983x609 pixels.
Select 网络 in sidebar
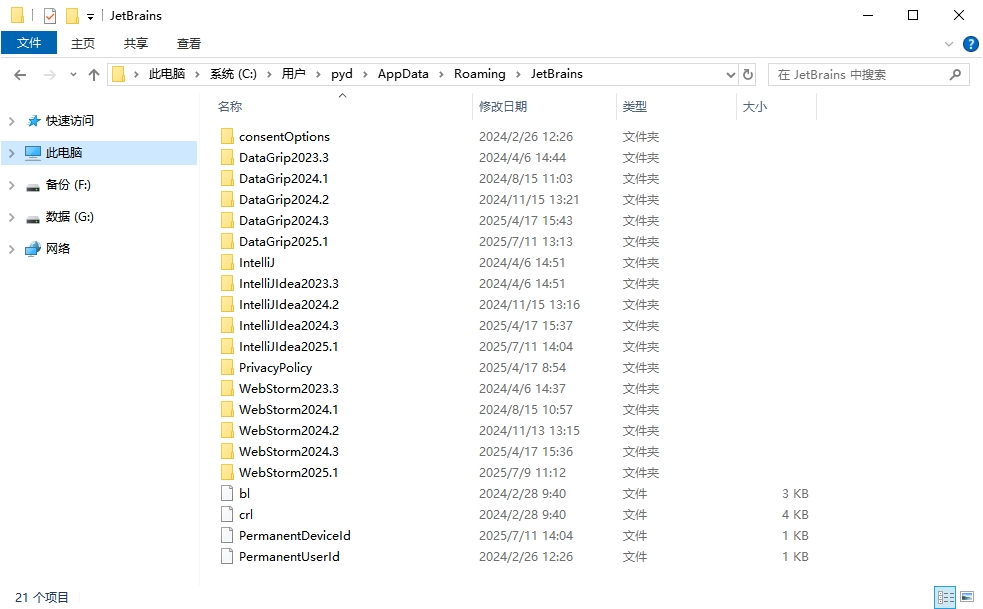(58, 249)
